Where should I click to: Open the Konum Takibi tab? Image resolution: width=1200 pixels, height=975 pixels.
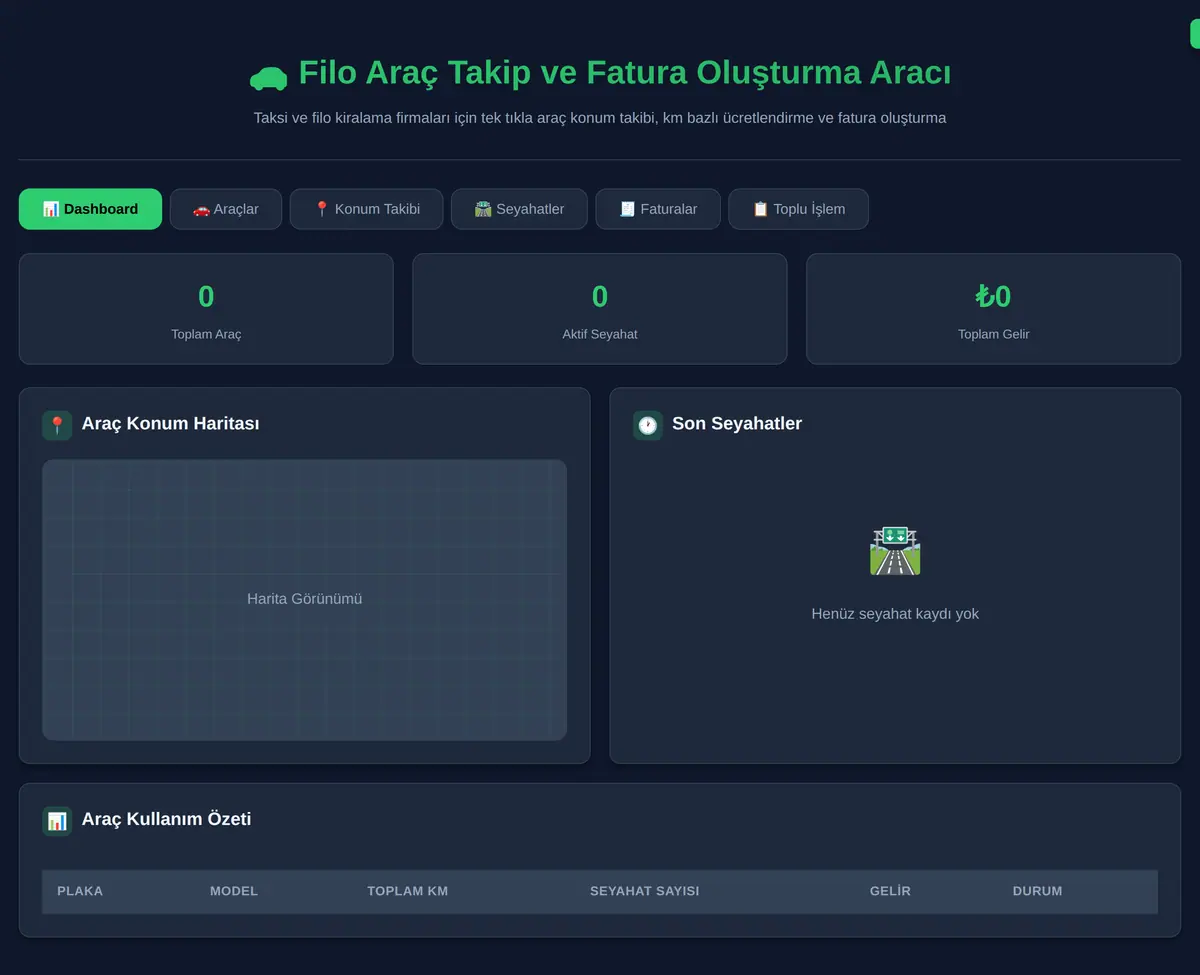(x=366, y=209)
